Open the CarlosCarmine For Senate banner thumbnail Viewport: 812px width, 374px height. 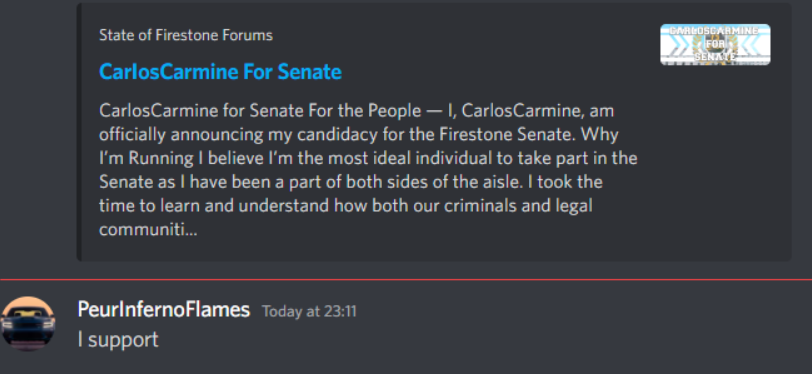click(715, 45)
